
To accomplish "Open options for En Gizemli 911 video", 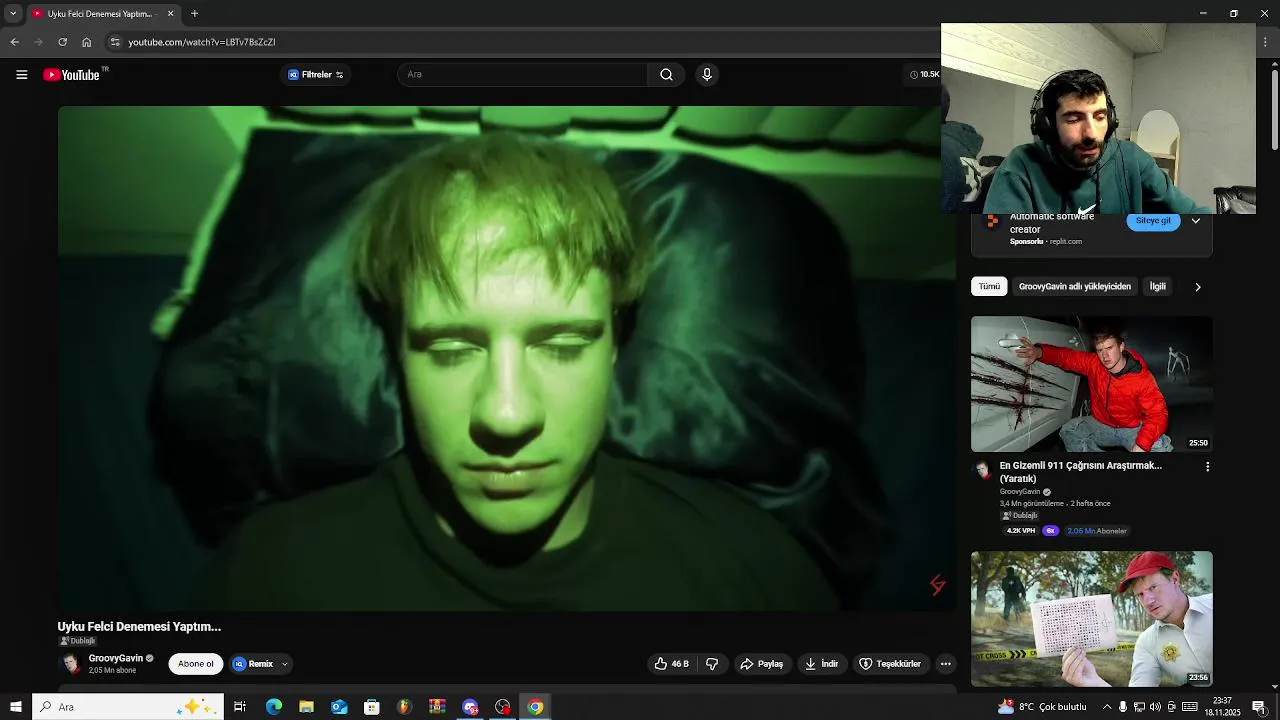I will point(1207,467).
